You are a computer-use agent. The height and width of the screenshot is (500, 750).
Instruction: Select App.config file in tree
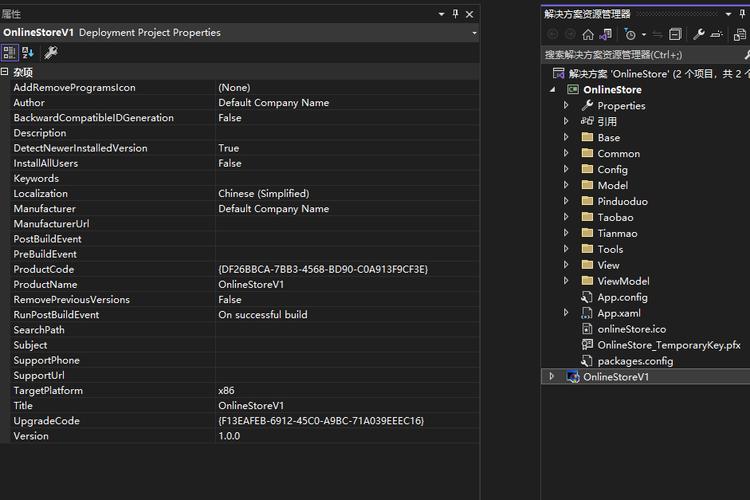point(622,297)
